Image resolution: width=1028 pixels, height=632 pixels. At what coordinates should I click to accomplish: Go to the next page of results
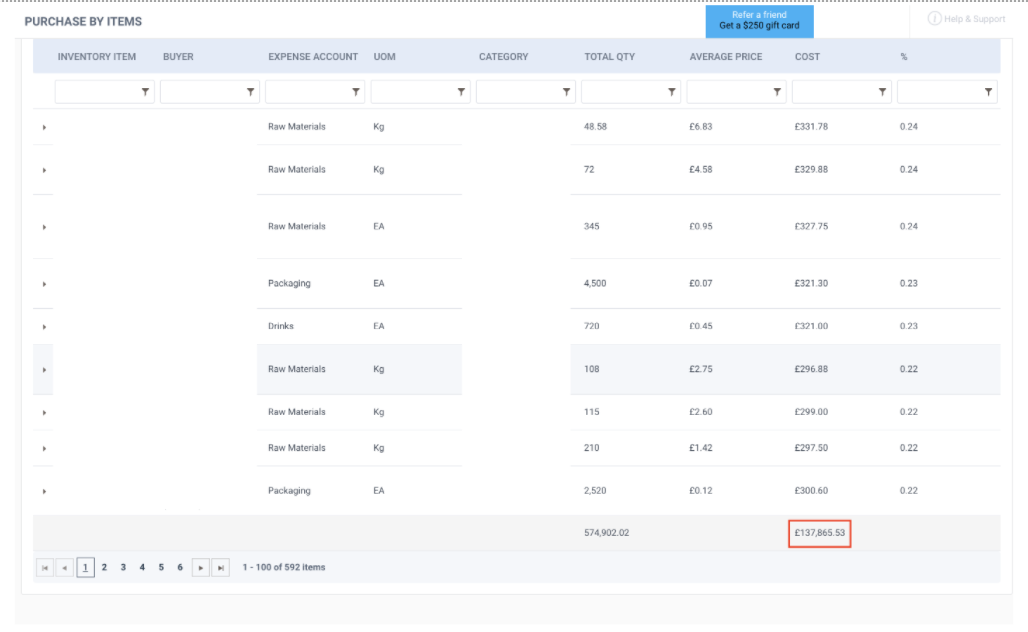pos(201,568)
